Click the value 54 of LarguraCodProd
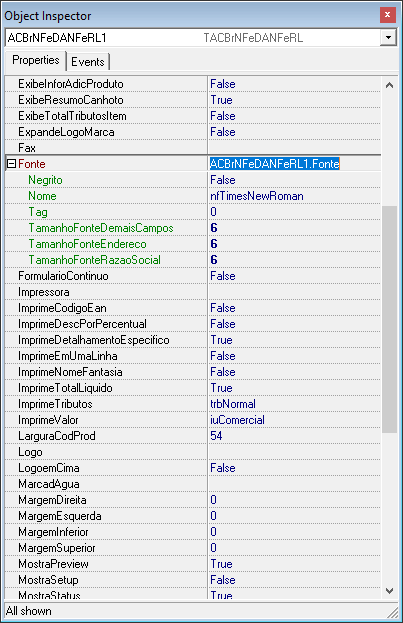 pyautogui.click(x=216, y=436)
